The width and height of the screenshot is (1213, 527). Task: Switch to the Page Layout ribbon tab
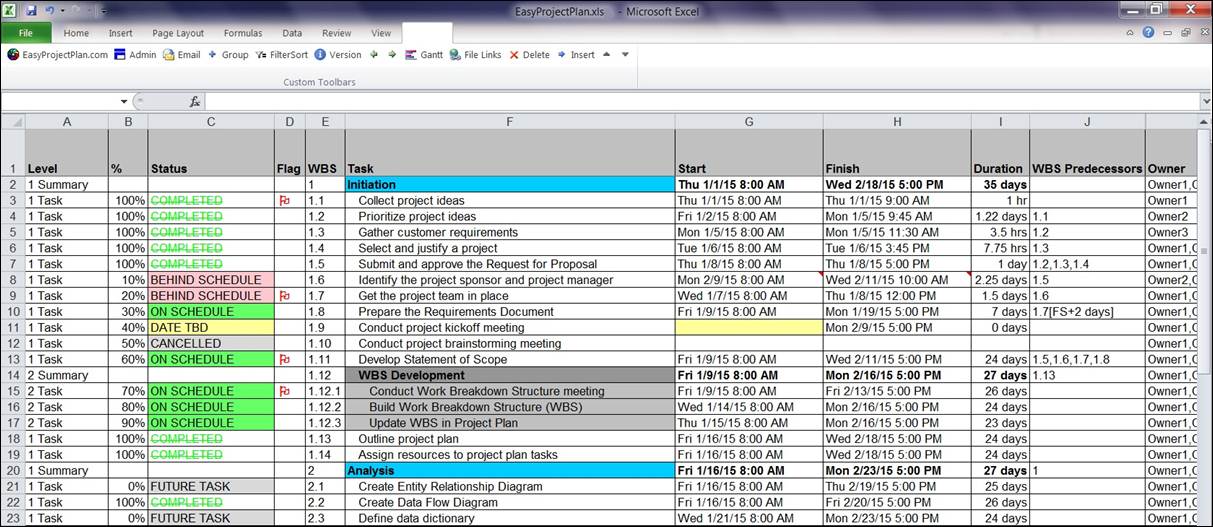pyautogui.click(x=178, y=33)
